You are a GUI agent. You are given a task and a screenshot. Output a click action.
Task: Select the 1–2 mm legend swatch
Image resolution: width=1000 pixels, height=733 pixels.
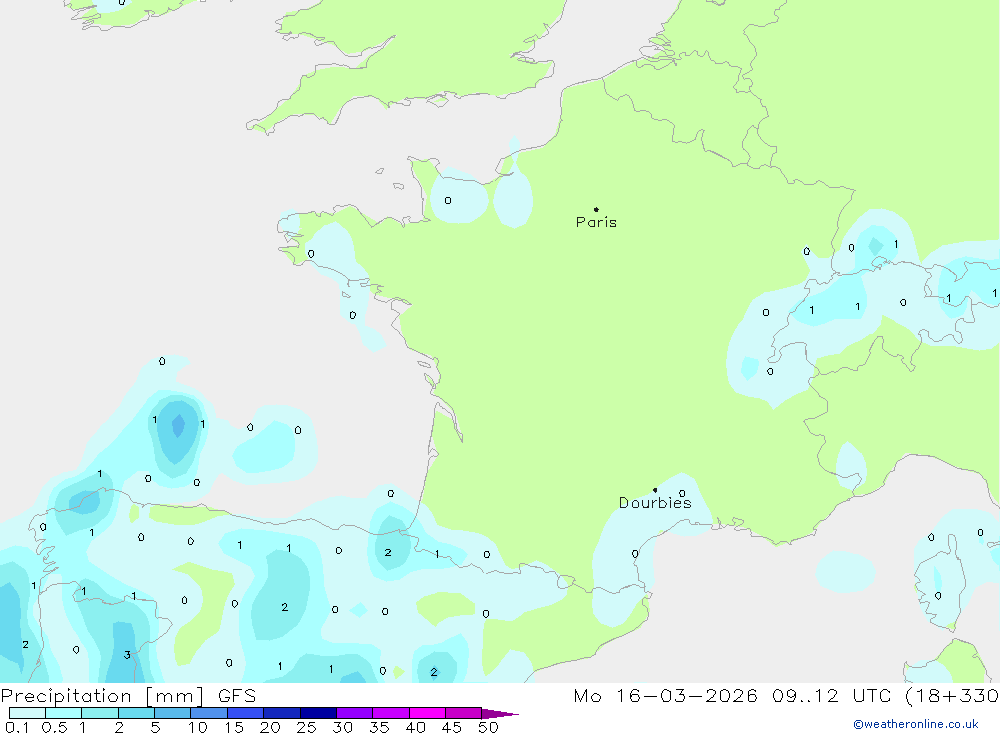click(99, 713)
